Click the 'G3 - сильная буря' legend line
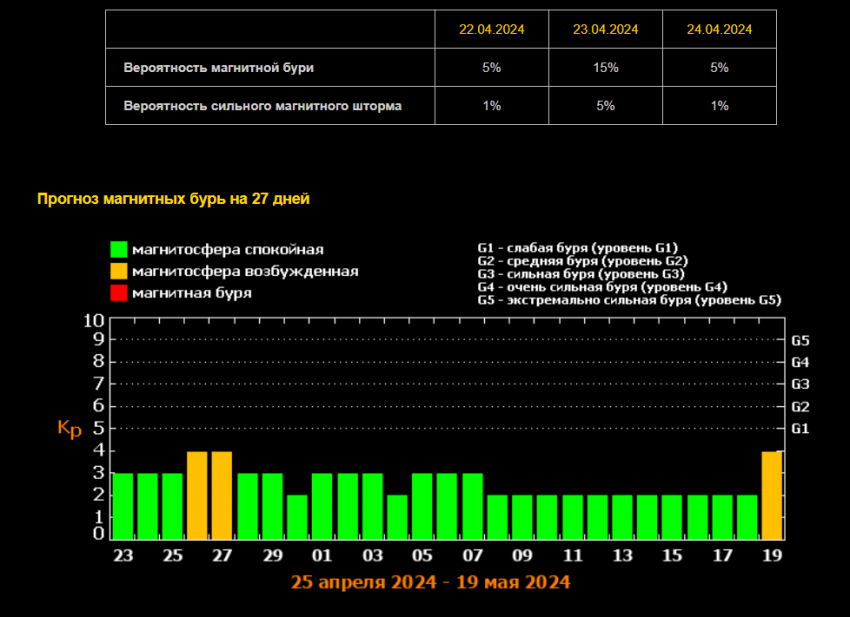The height and width of the screenshot is (617, 850). (580, 273)
